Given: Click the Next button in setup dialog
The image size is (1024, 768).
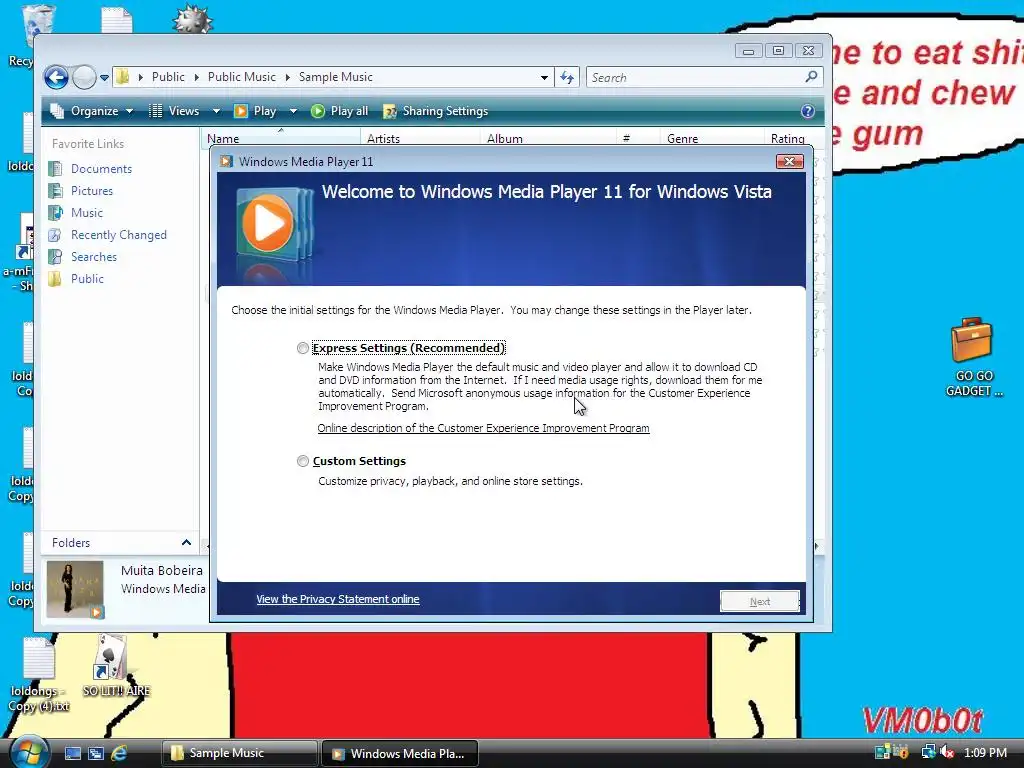Looking at the screenshot, I should point(760,601).
